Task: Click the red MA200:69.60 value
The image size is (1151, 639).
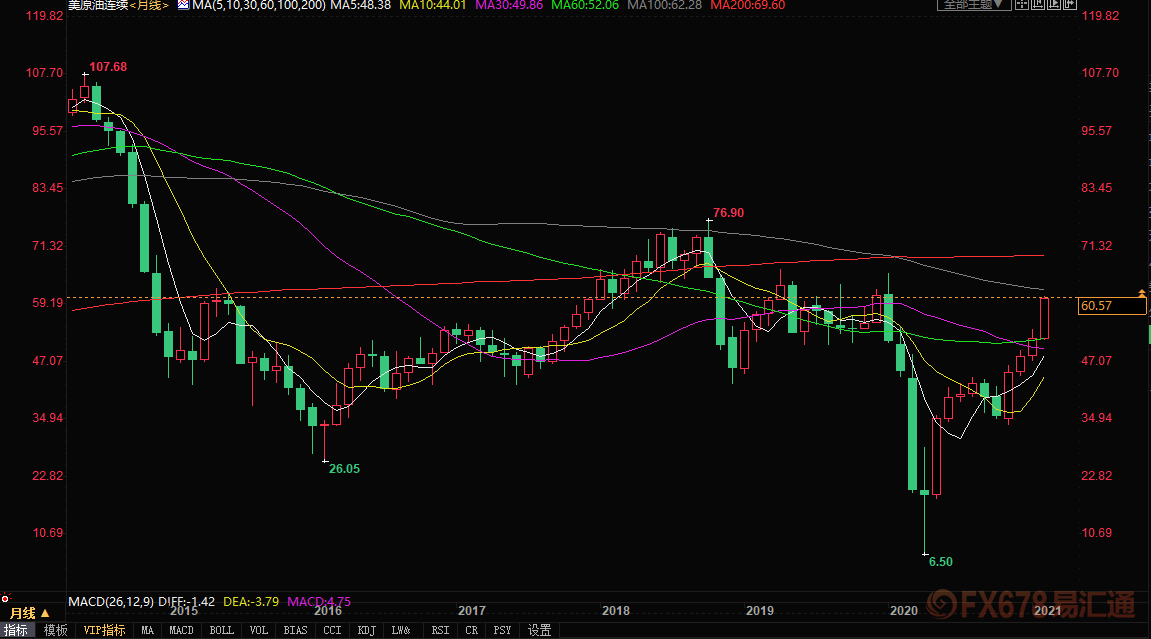Action: (x=748, y=5)
